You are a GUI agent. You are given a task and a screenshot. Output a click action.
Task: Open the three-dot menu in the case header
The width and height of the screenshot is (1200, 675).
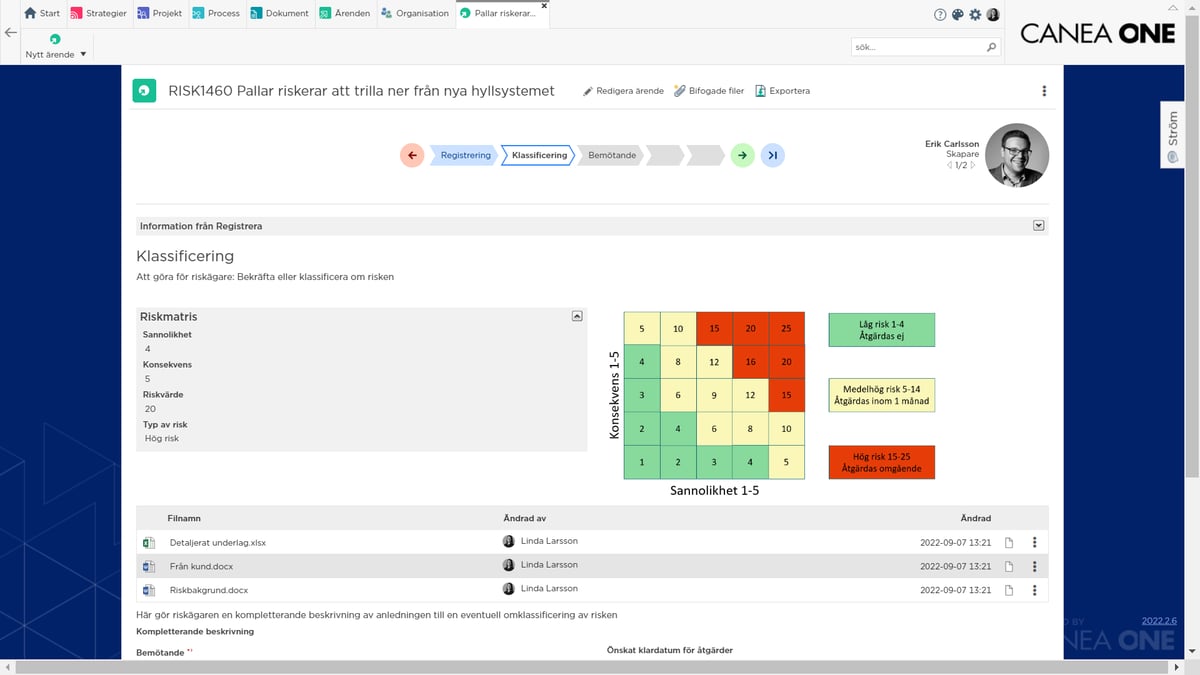pos(1044,91)
